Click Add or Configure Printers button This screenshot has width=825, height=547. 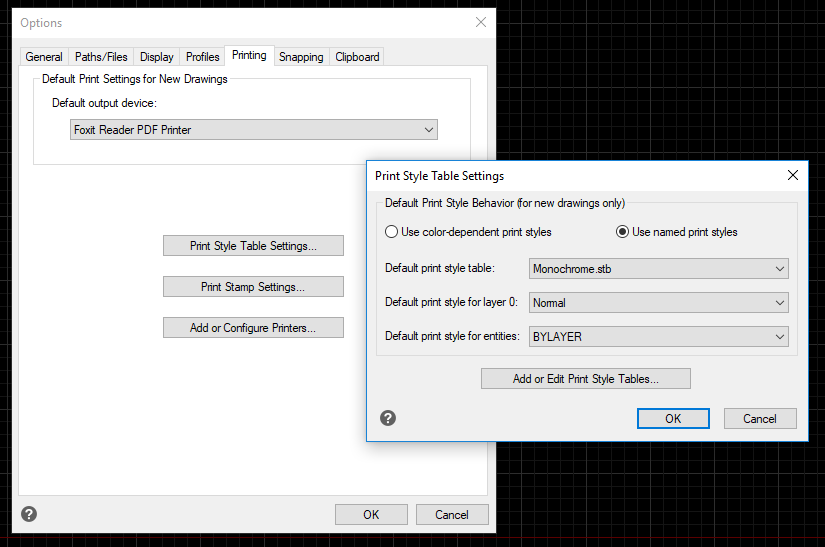pos(253,328)
